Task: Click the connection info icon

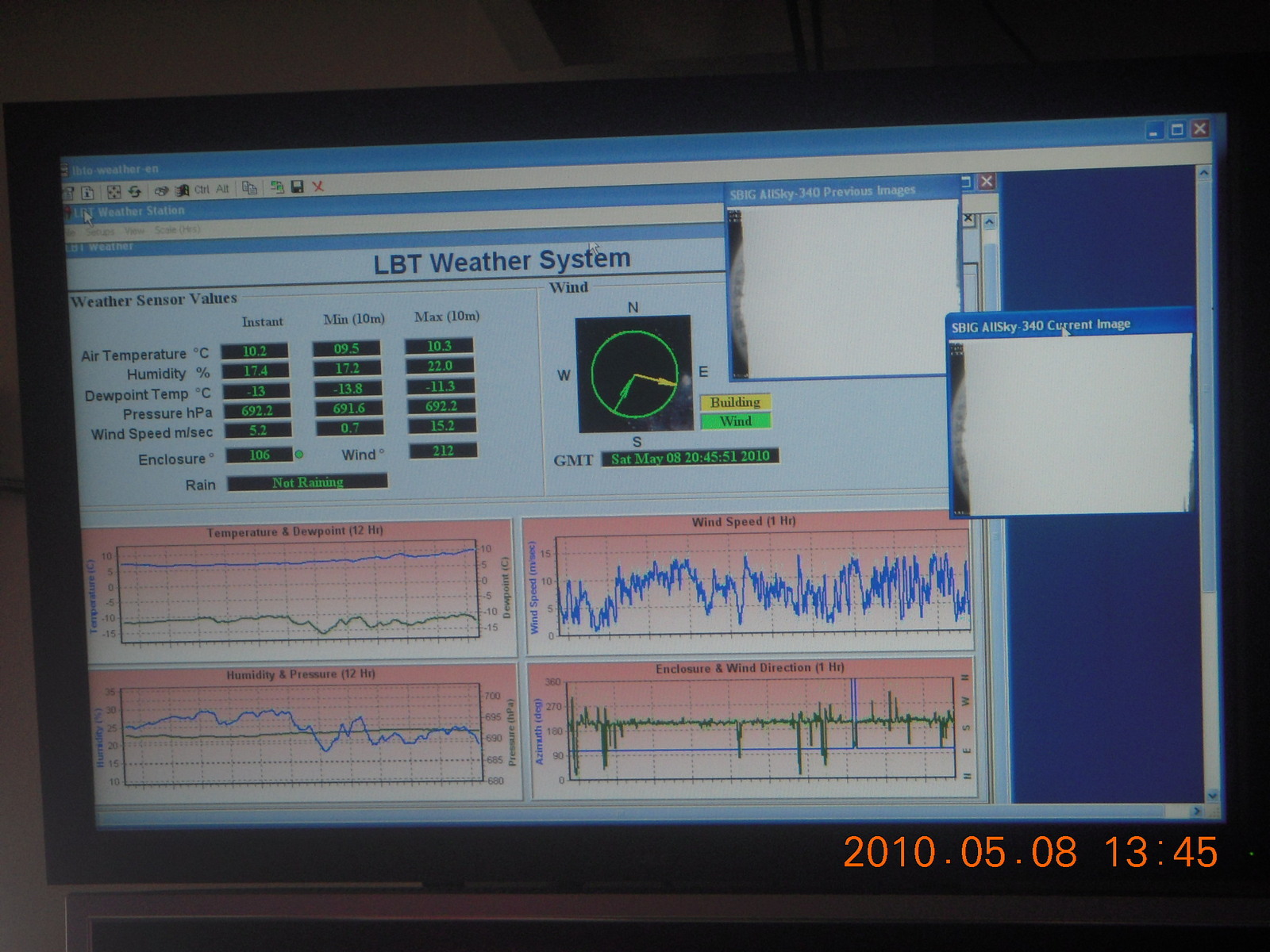Action: coord(88,192)
